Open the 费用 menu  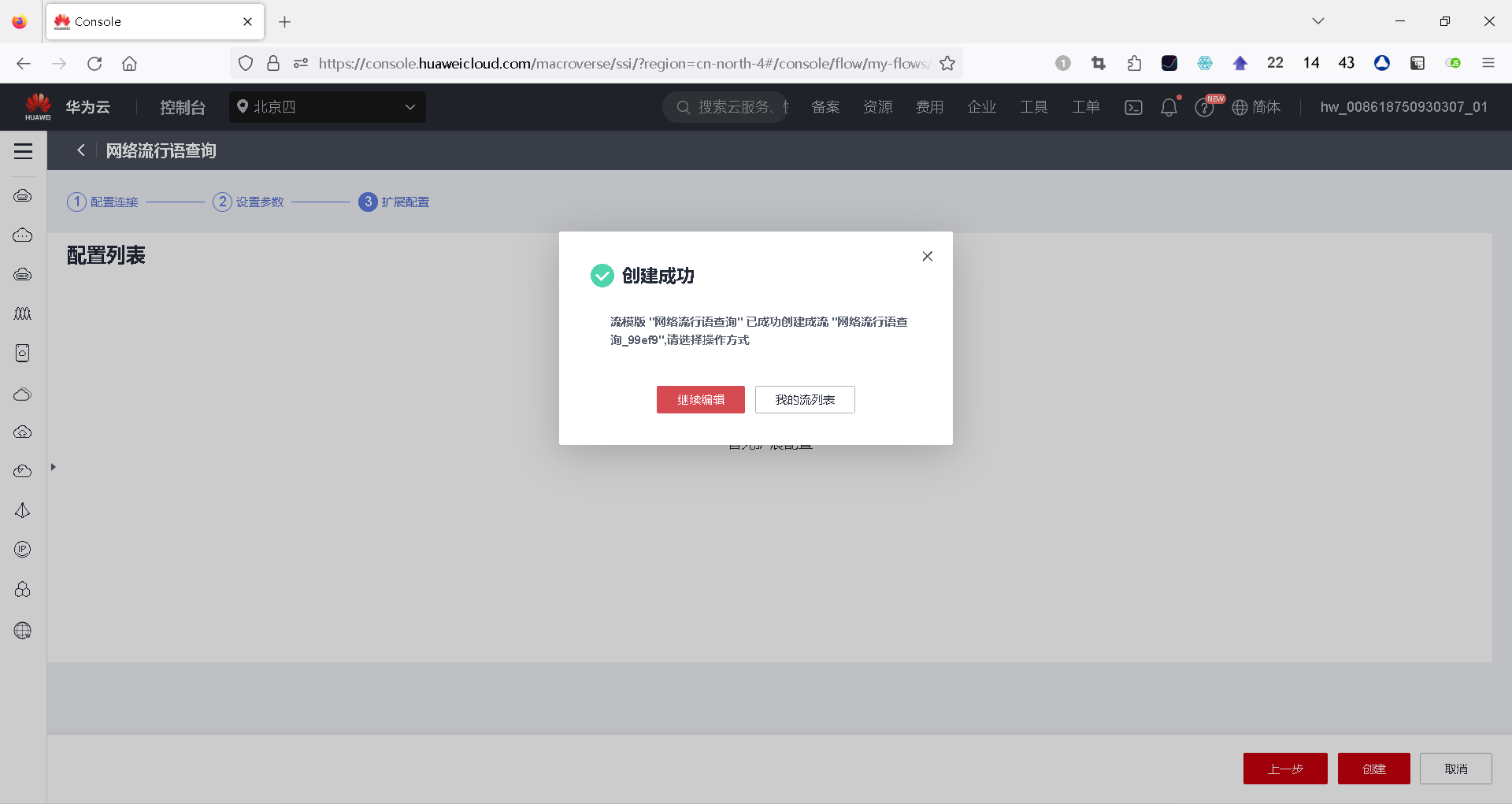pyautogui.click(x=929, y=107)
